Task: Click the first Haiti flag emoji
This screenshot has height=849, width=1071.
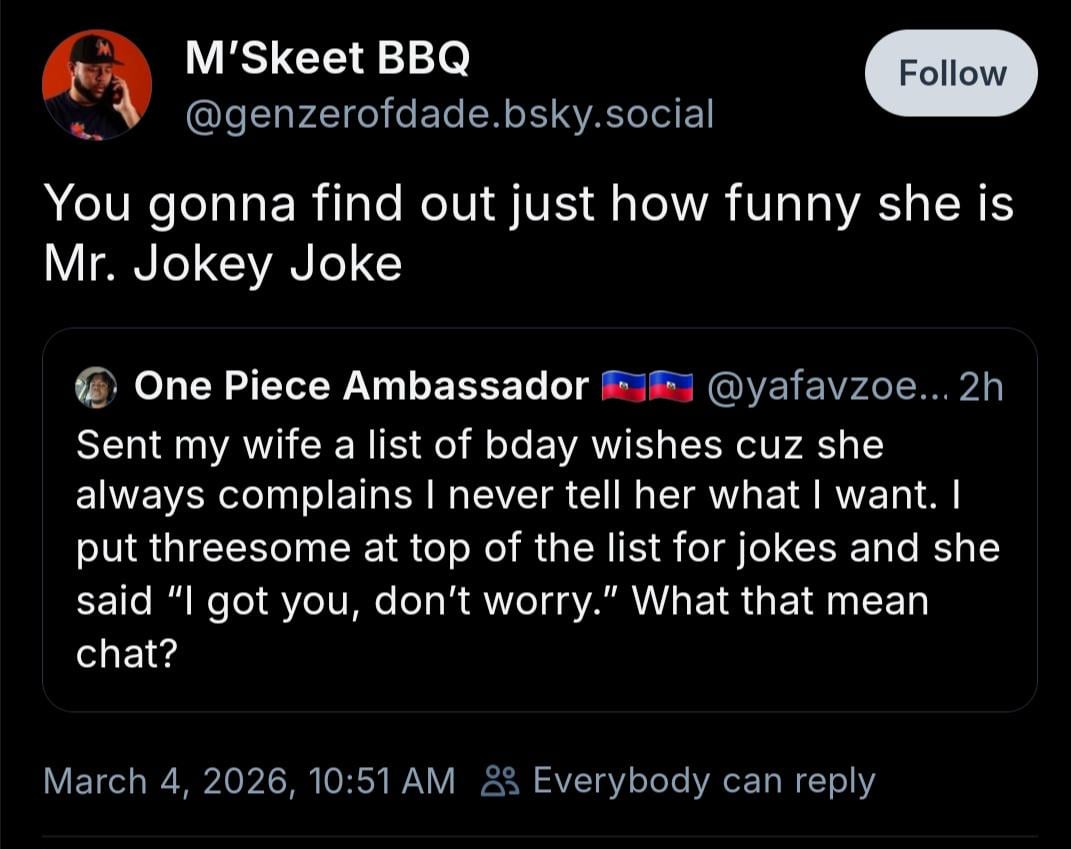Action: 623,387
